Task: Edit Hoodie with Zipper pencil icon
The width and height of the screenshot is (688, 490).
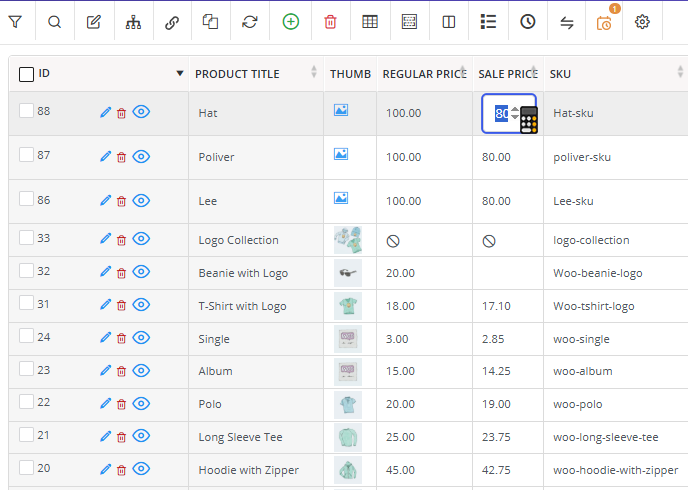Action: click(x=106, y=469)
